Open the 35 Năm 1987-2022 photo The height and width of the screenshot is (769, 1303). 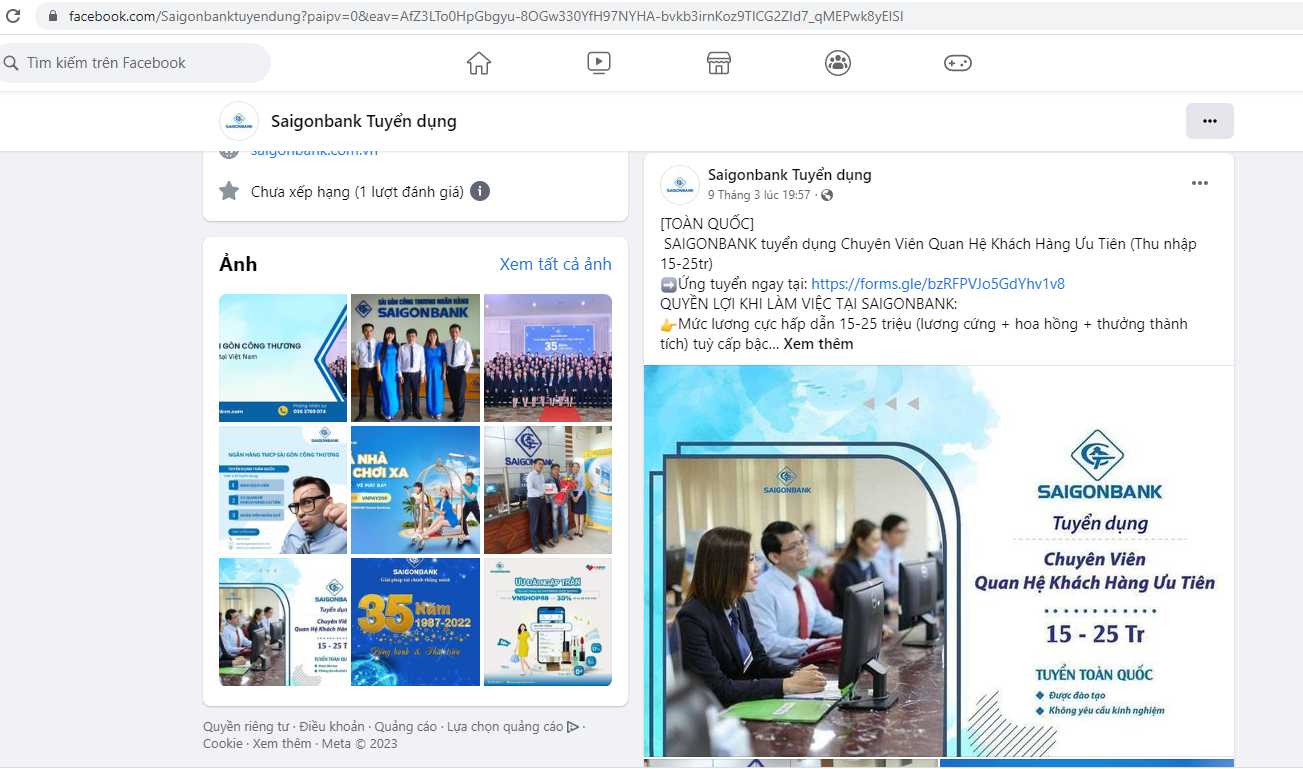(x=415, y=622)
